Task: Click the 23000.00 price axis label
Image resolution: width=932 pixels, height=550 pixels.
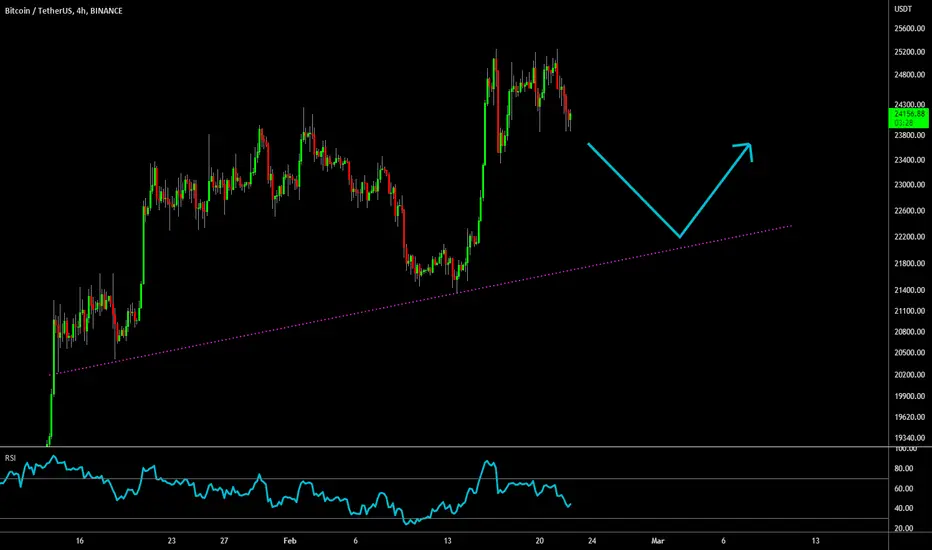Action: pyautogui.click(x=909, y=185)
